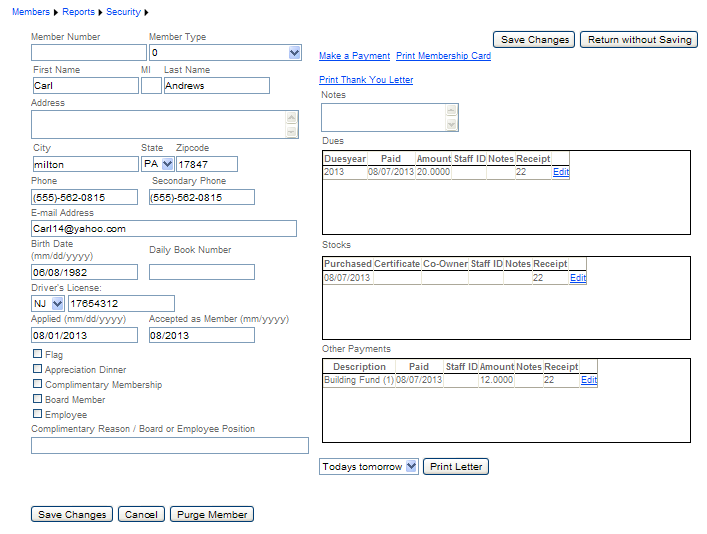Click the Make a Payment link

pos(354,56)
